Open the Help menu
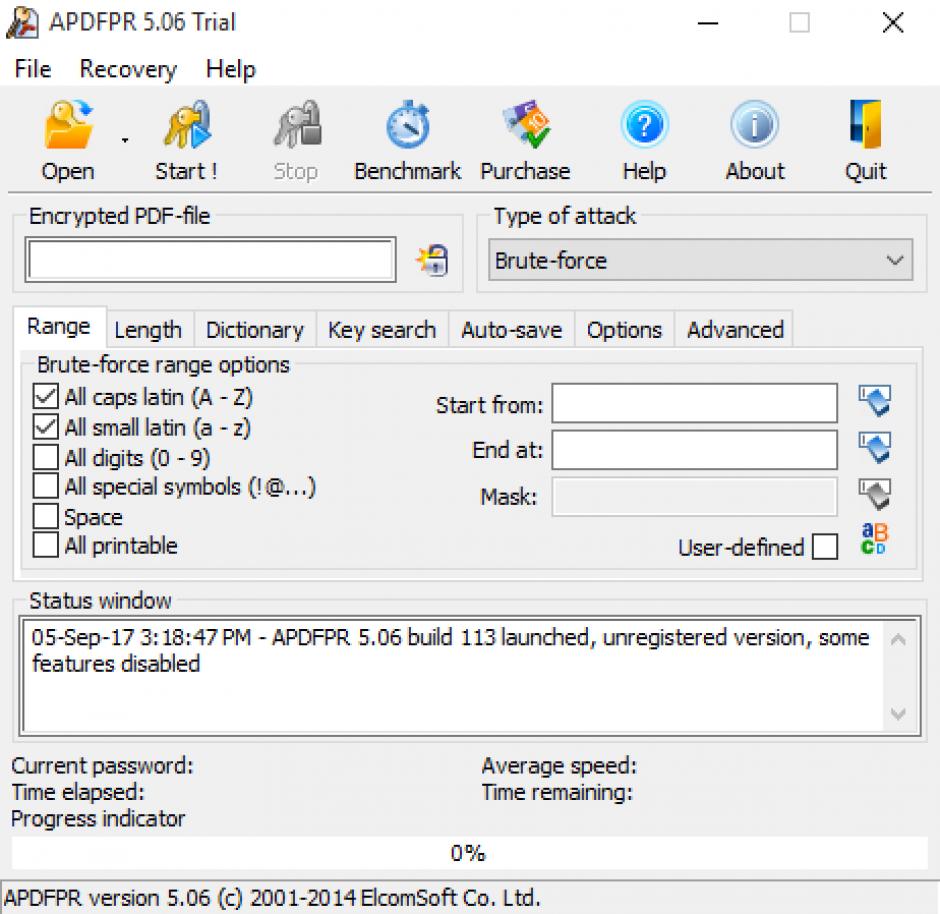Viewport: 940px width, 914px height. [231, 69]
